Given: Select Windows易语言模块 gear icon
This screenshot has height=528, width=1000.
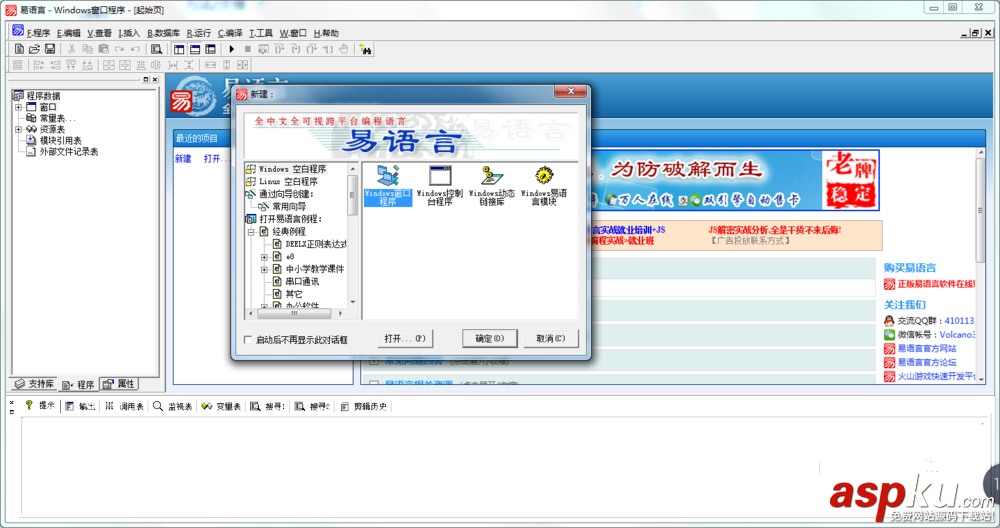Looking at the screenshot, I should click(543, 185).
